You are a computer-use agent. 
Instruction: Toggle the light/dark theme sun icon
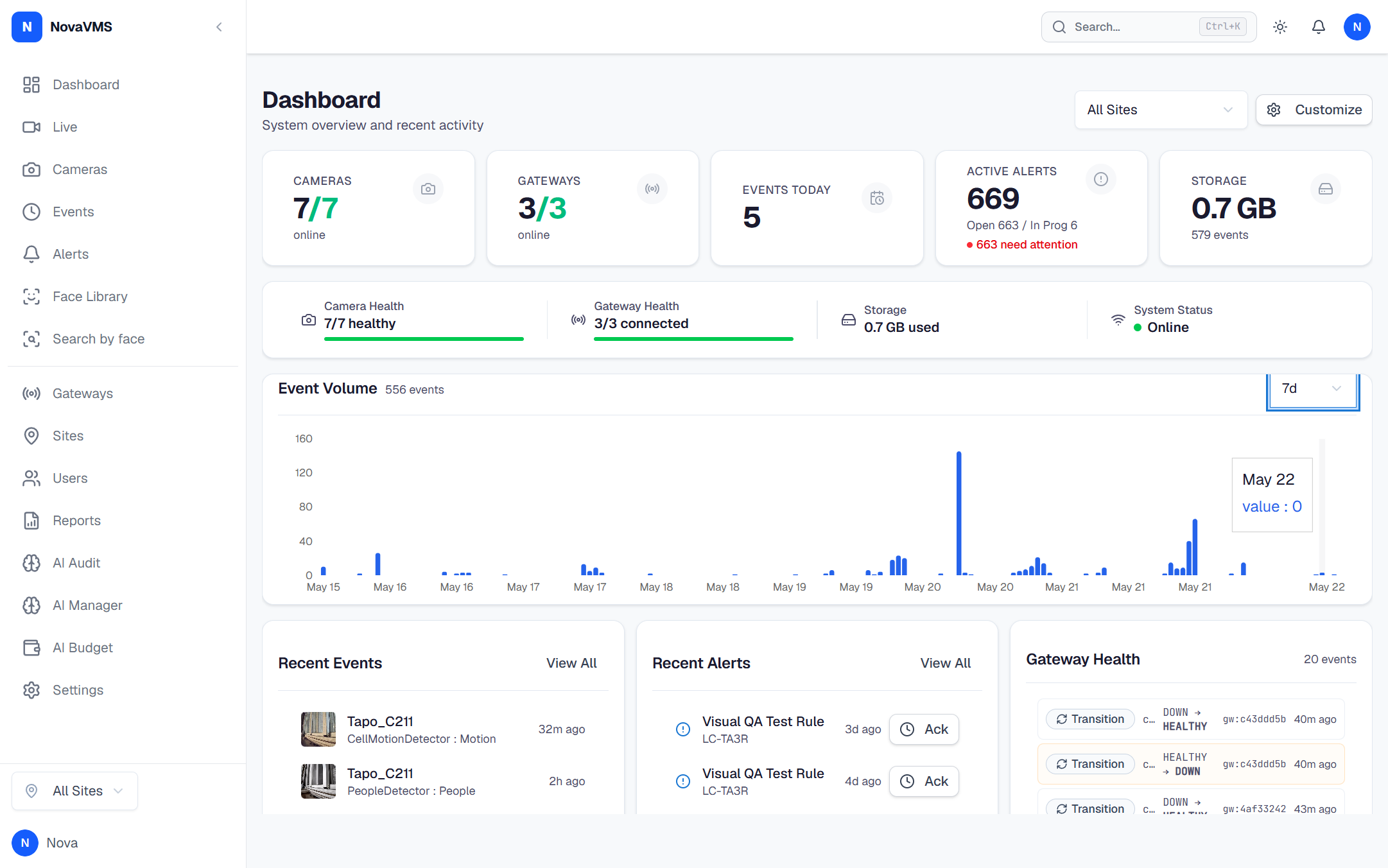[1280, 27]
